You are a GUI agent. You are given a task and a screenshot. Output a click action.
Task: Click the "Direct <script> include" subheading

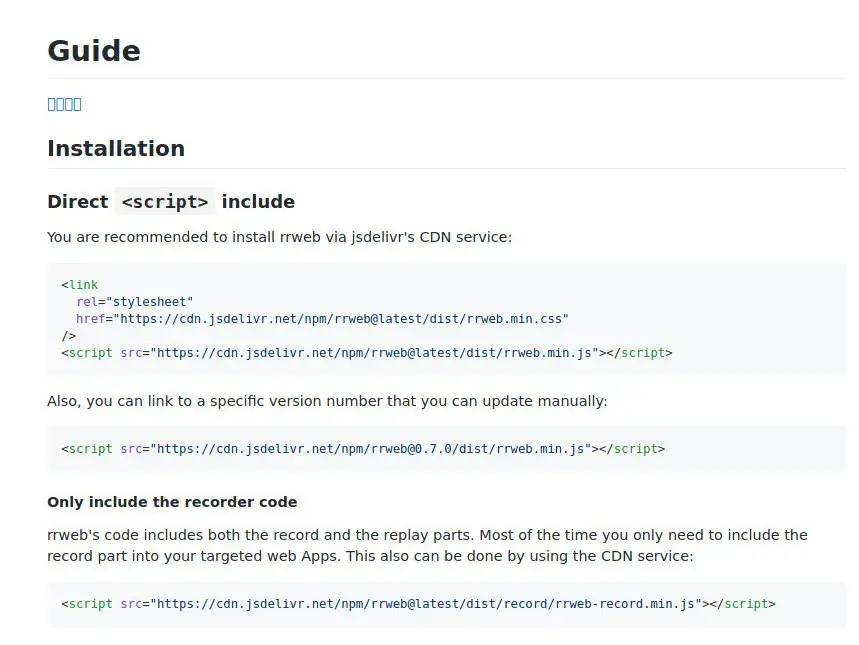click(x=171, y=202)
